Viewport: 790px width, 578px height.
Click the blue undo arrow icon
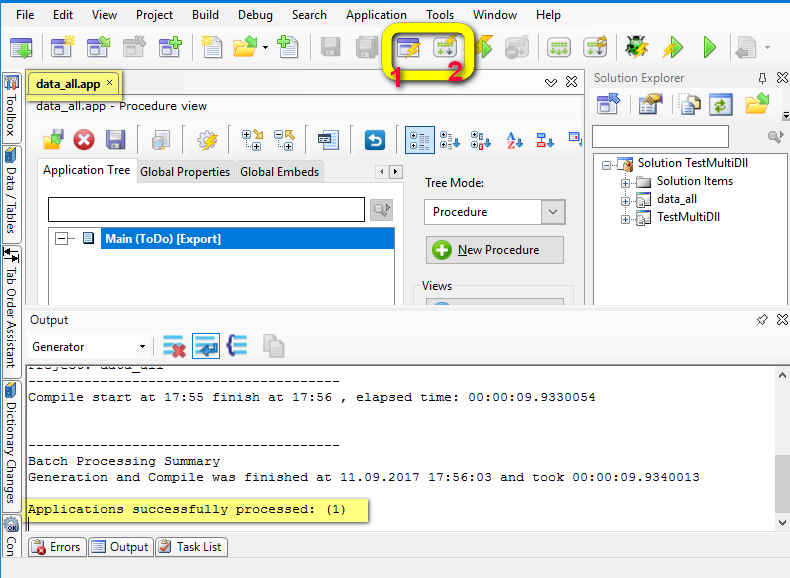coord(375,140)
